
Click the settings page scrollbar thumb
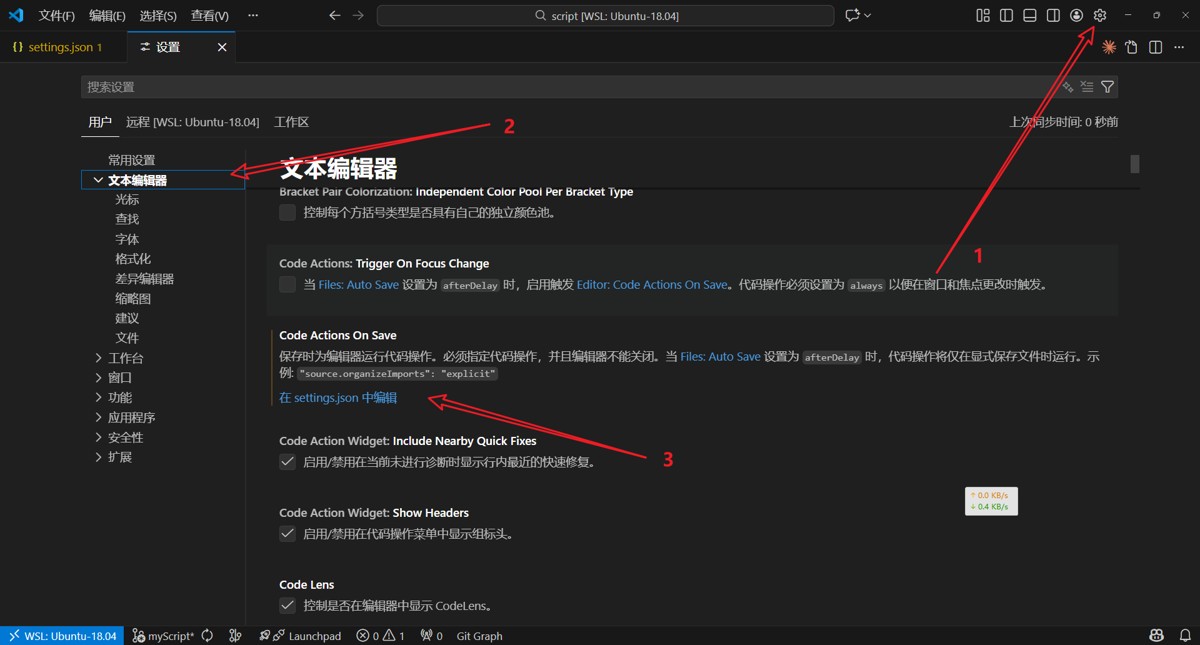(x=1135, y=164)
